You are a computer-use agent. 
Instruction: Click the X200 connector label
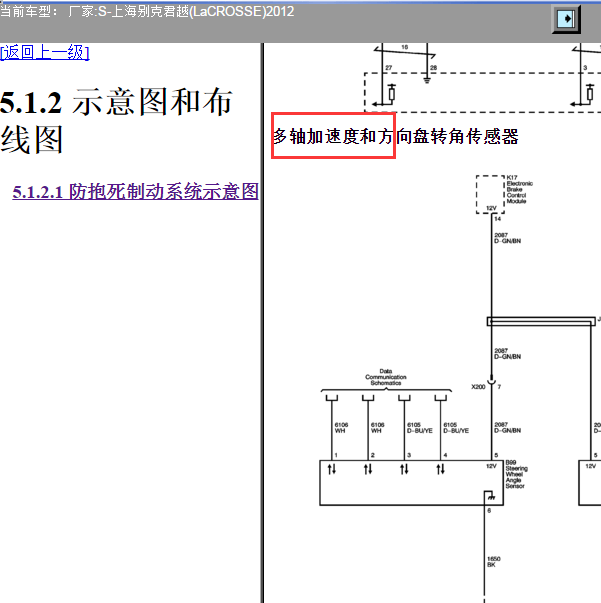(478, 386)
